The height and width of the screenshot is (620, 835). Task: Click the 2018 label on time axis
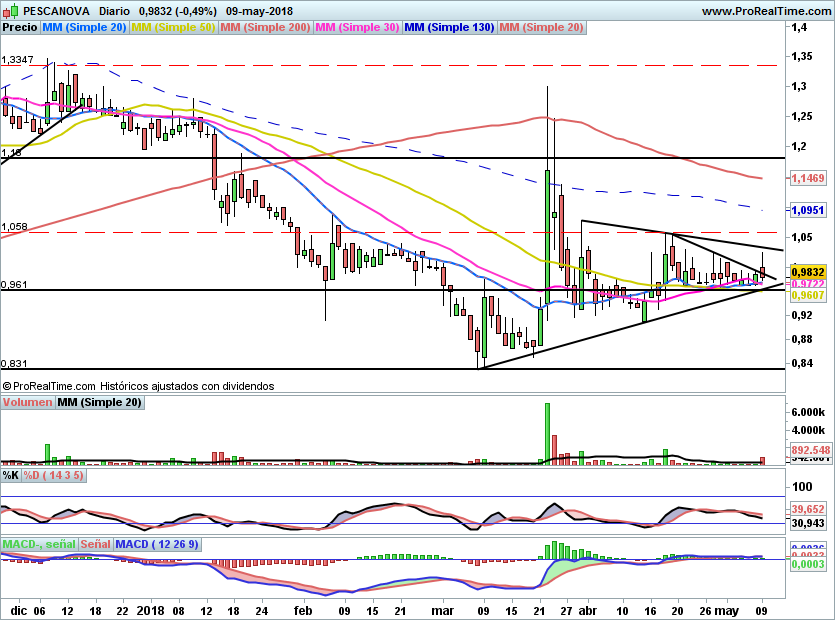point(151,610)
